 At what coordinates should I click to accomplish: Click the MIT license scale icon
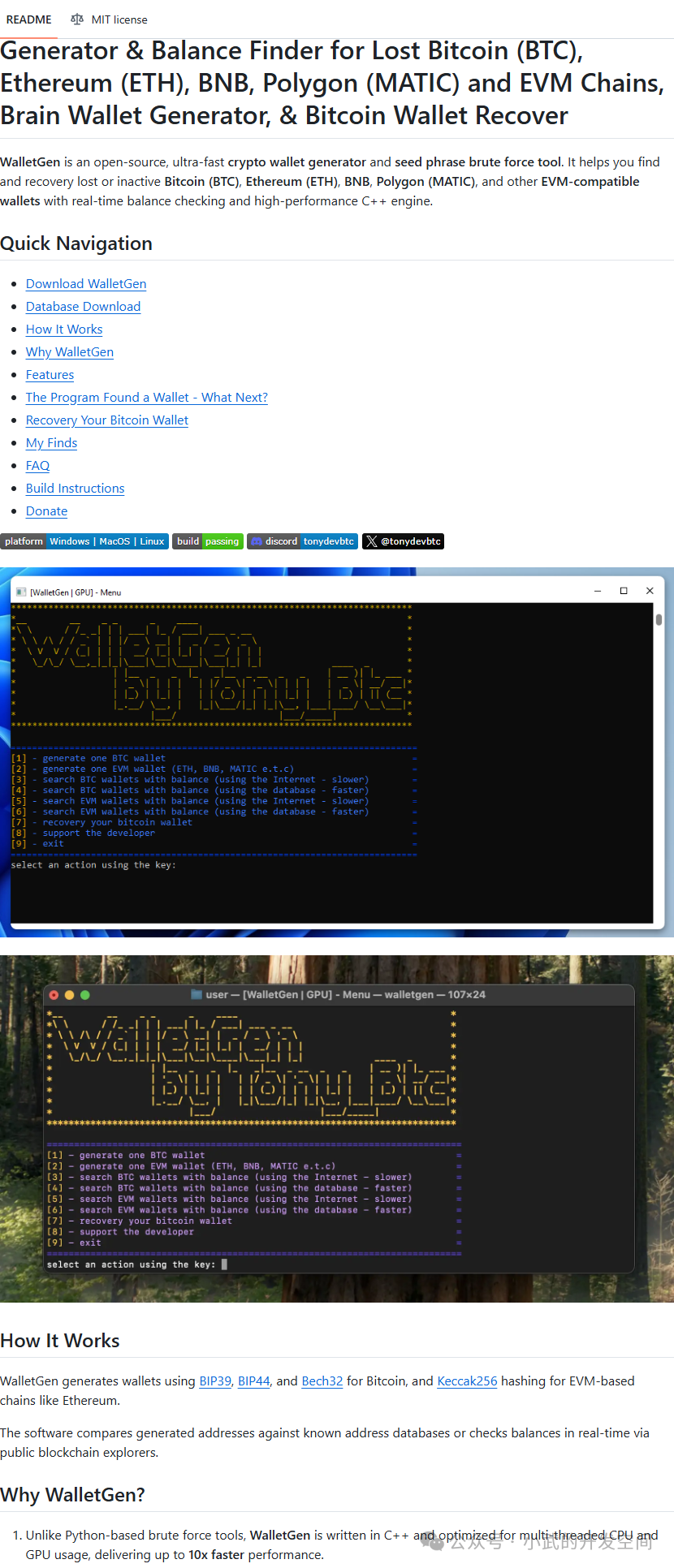(x=77, y=19)
